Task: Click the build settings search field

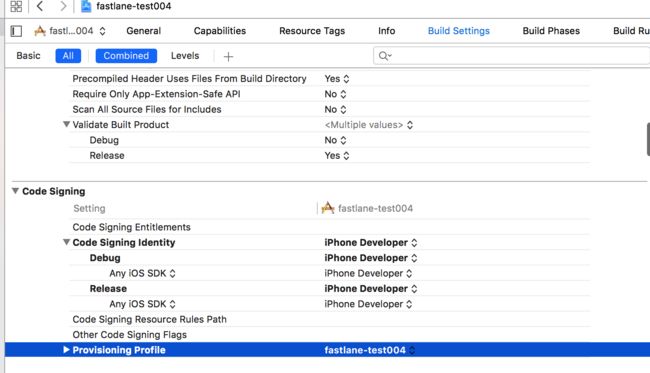Action: point(512,56)
